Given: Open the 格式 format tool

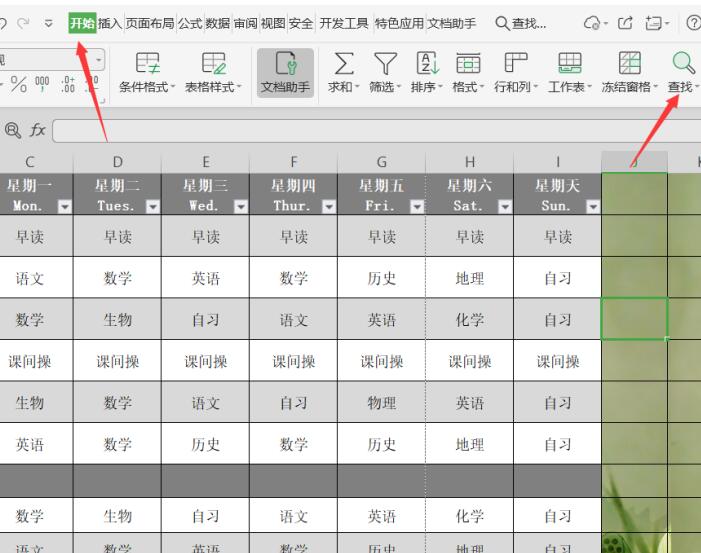Looking at the screenshot, I should tap(468, 72).
